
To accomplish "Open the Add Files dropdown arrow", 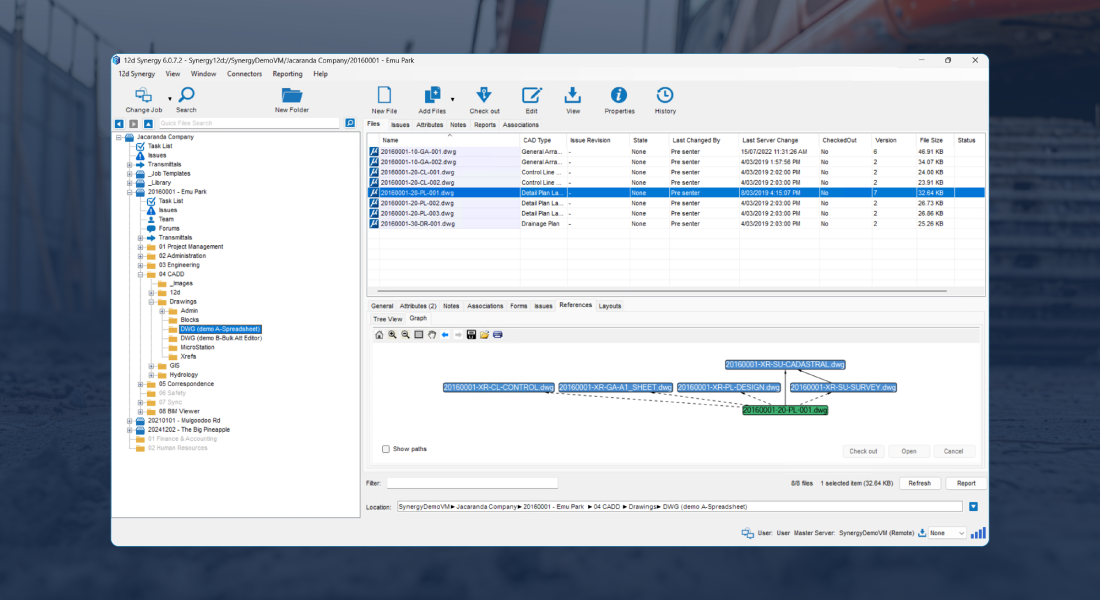I will [x=453, y=99].
